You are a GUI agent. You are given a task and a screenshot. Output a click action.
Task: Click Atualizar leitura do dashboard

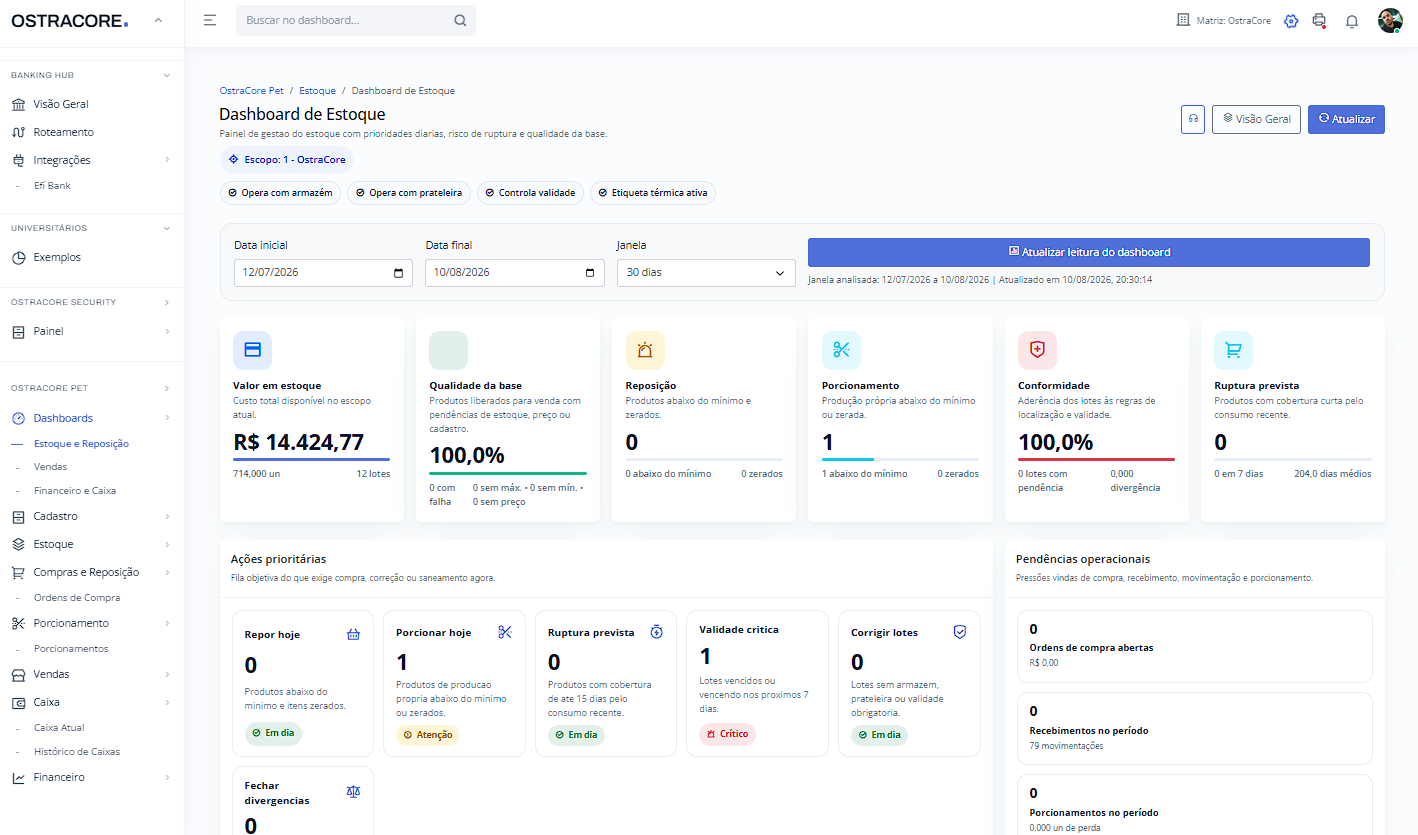pos(1088,252)
